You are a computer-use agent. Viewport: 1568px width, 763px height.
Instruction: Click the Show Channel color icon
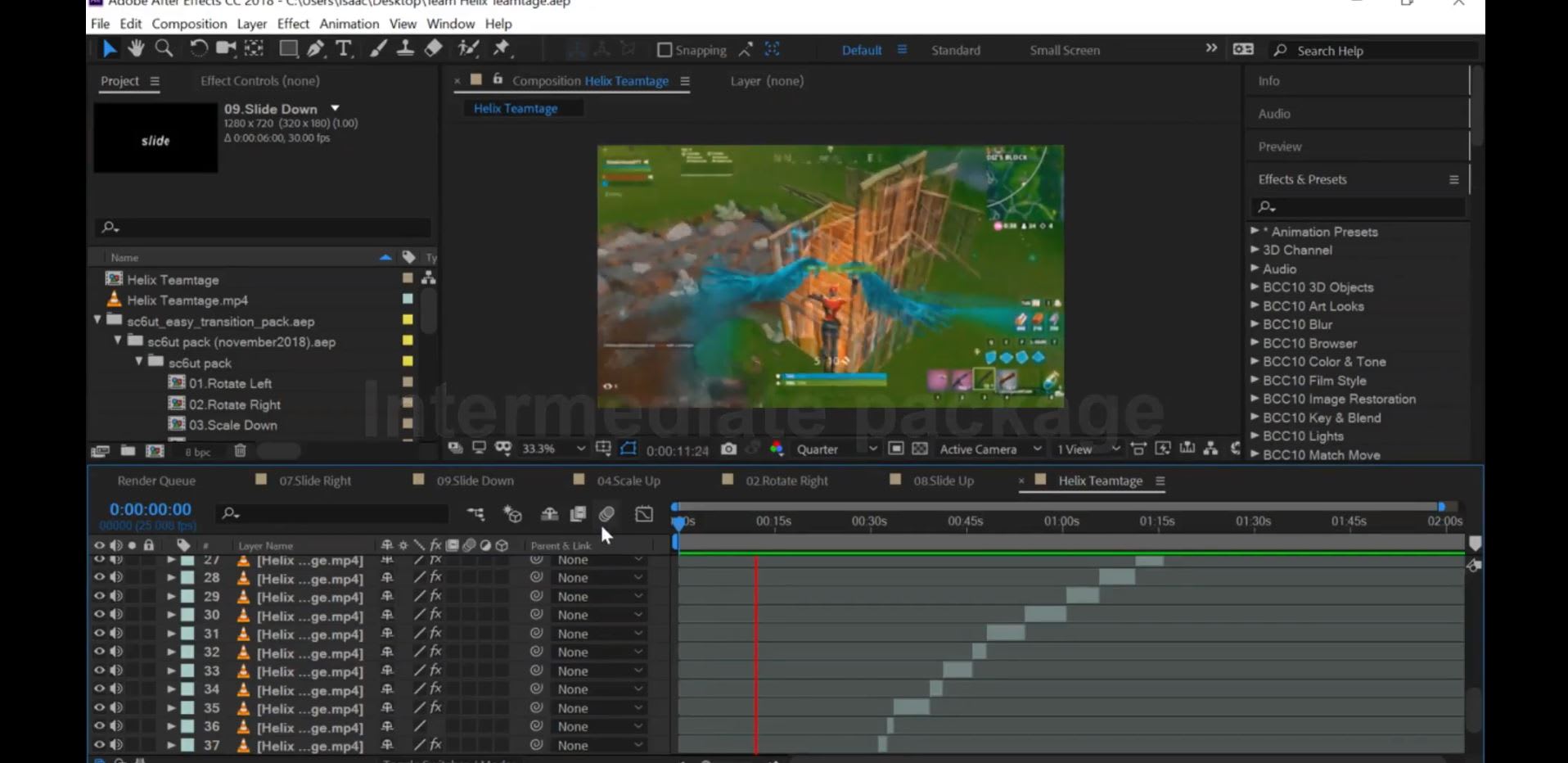tap(777, 449)
